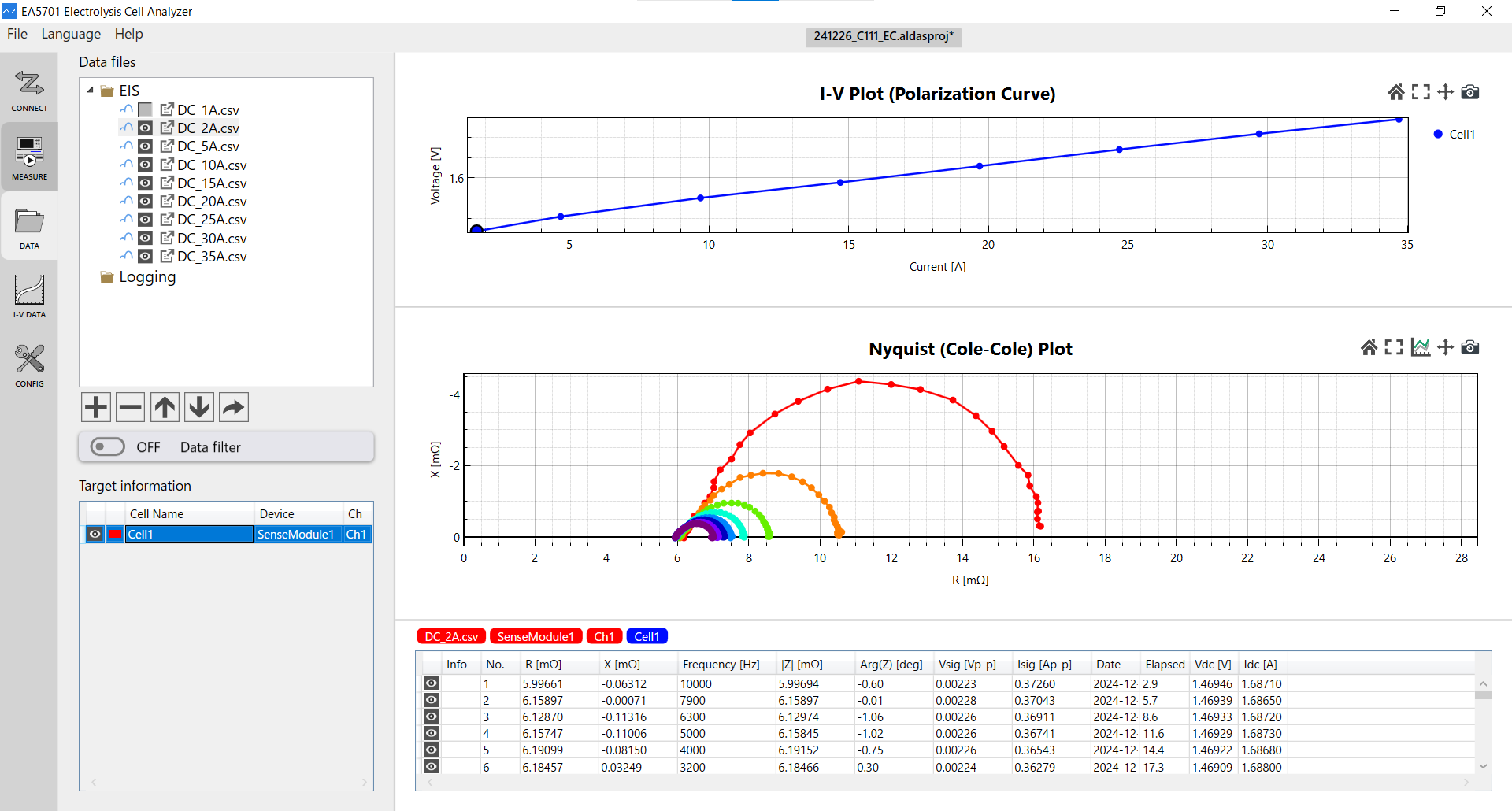Hide the DC_10A.csv data series
Image resolution: width=1512 pixels, height=811 pixels.
tap(146, 165)
